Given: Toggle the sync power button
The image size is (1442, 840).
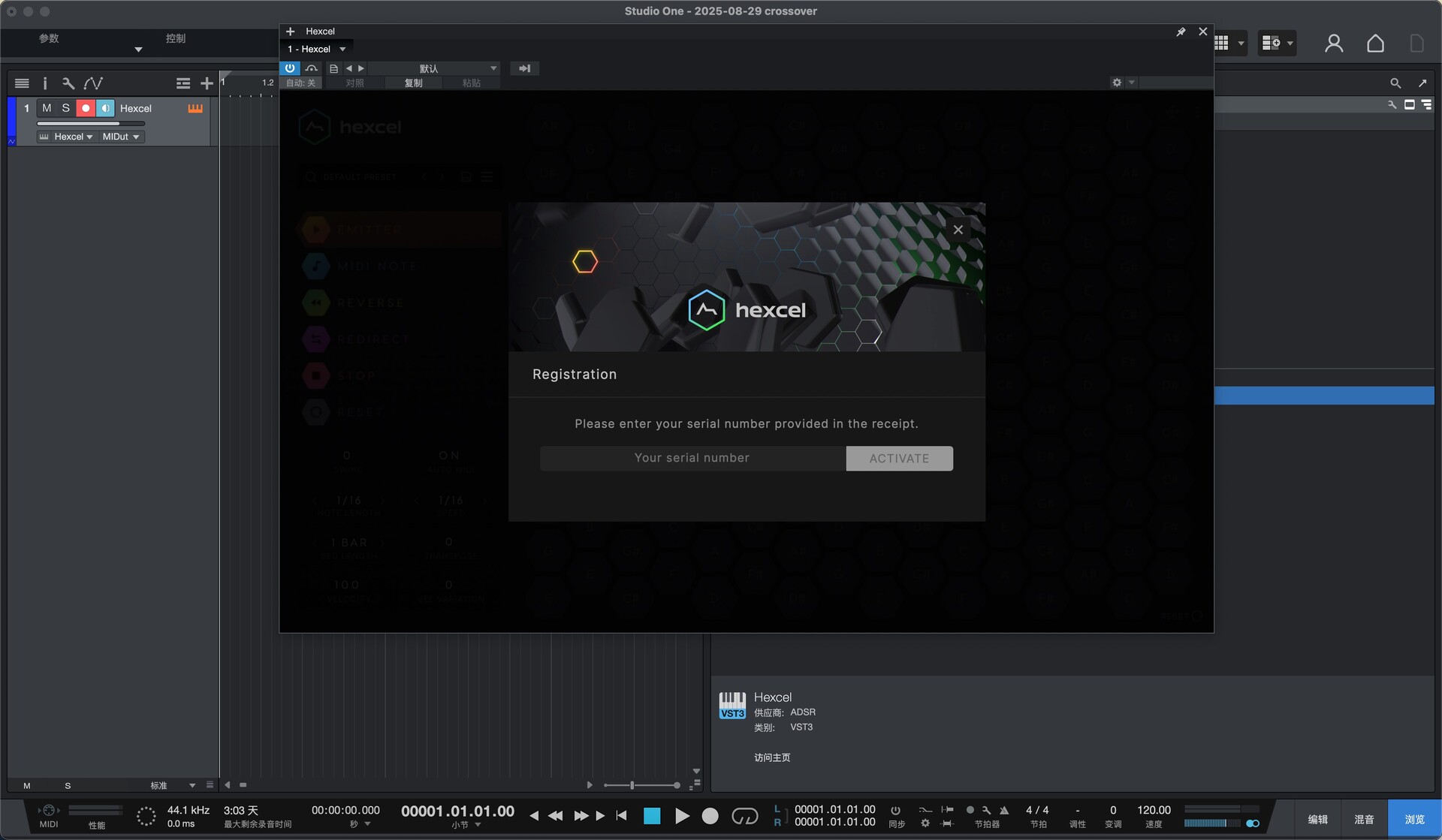Looking at the screenshot, I should 895,811.
